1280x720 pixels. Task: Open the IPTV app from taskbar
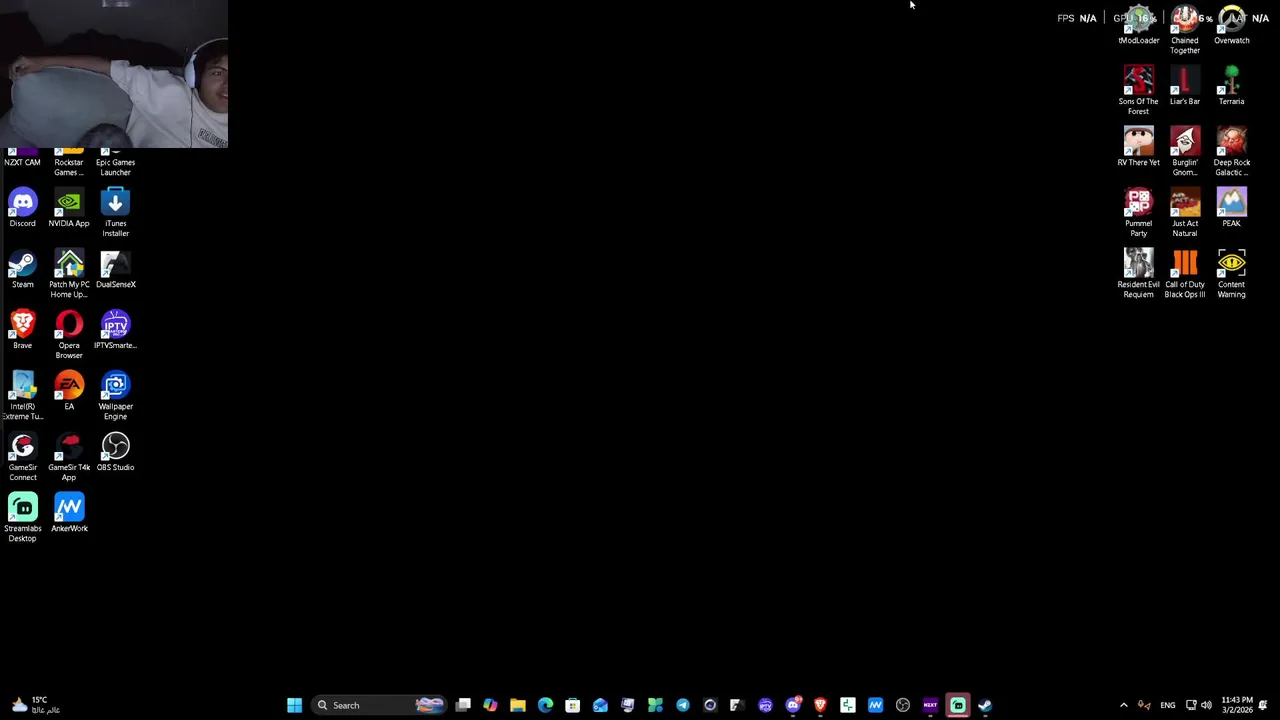click(x=765, y=705)
